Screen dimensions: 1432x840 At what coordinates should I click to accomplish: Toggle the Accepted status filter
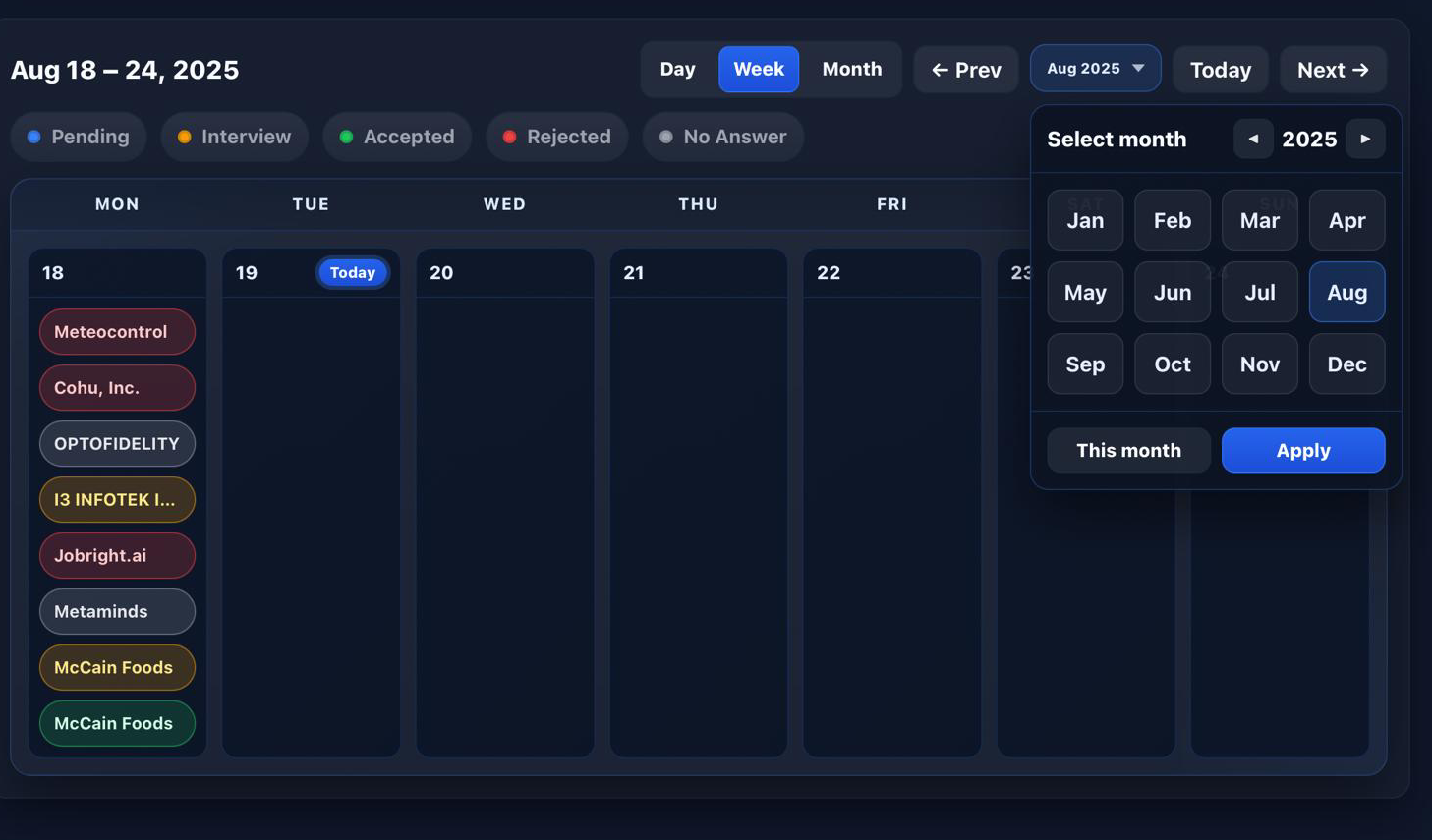pyautogui.click(x=397, y=137)
